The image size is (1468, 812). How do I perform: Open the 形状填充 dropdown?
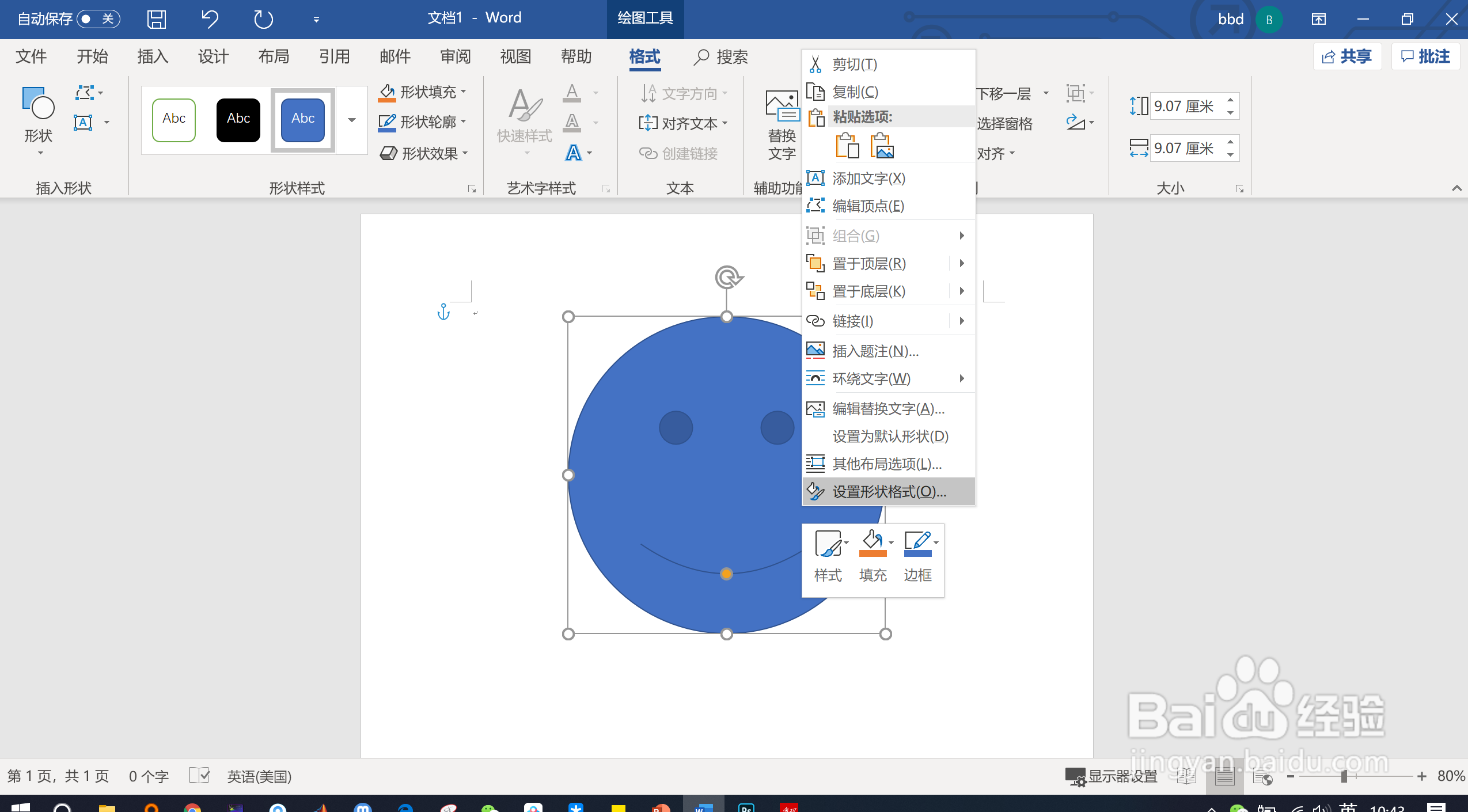pyautogui.click(x=464, y=92)
